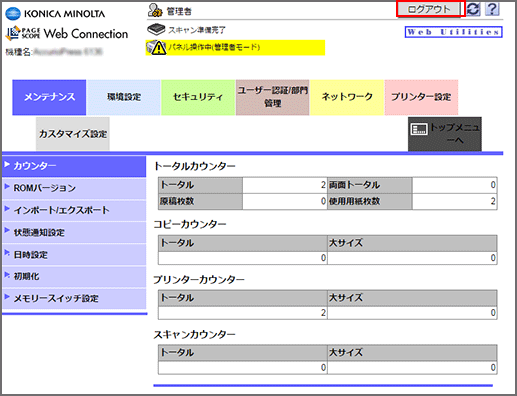The image size is (517, 396).
Task: Click the arrow beside 日時設定
Action: pyautogui.click(x=7, y=253)
